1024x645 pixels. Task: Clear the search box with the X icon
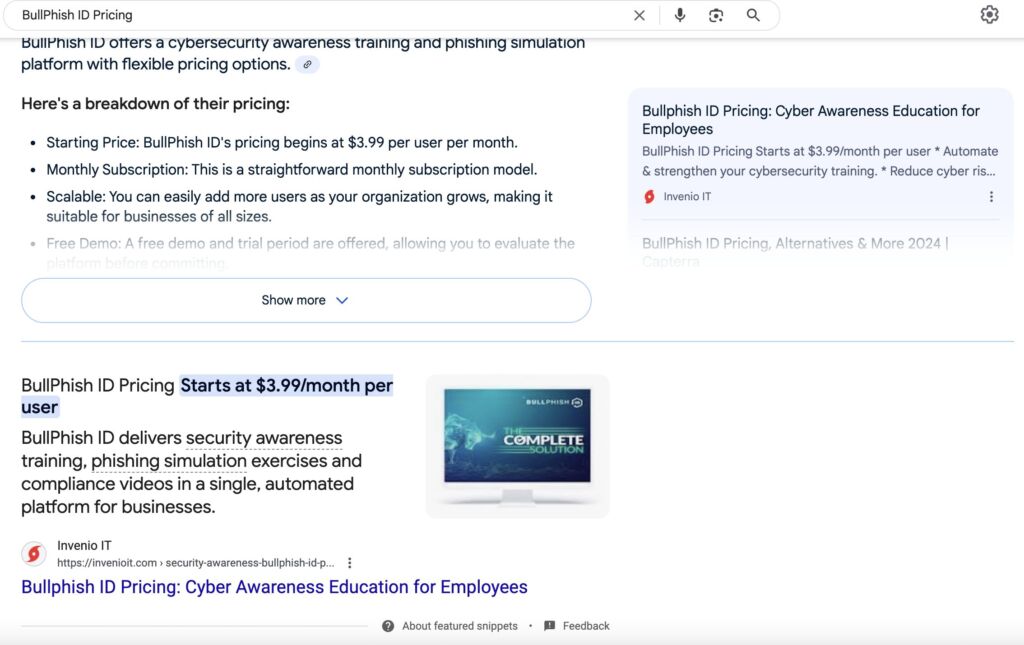(640, 15)
